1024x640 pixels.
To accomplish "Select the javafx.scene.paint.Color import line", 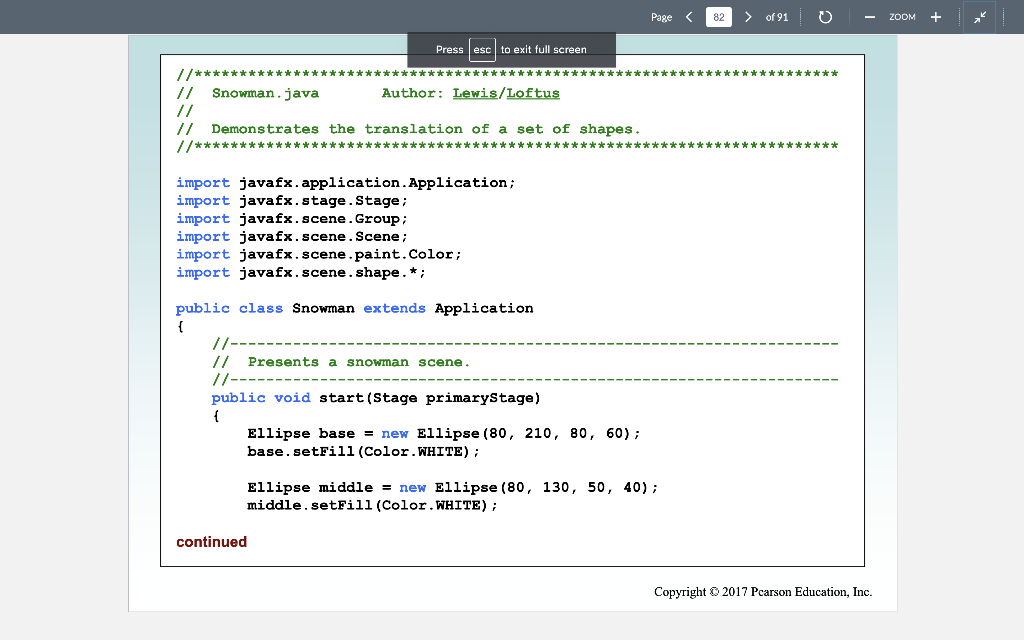I will click(x=318, y=254).
